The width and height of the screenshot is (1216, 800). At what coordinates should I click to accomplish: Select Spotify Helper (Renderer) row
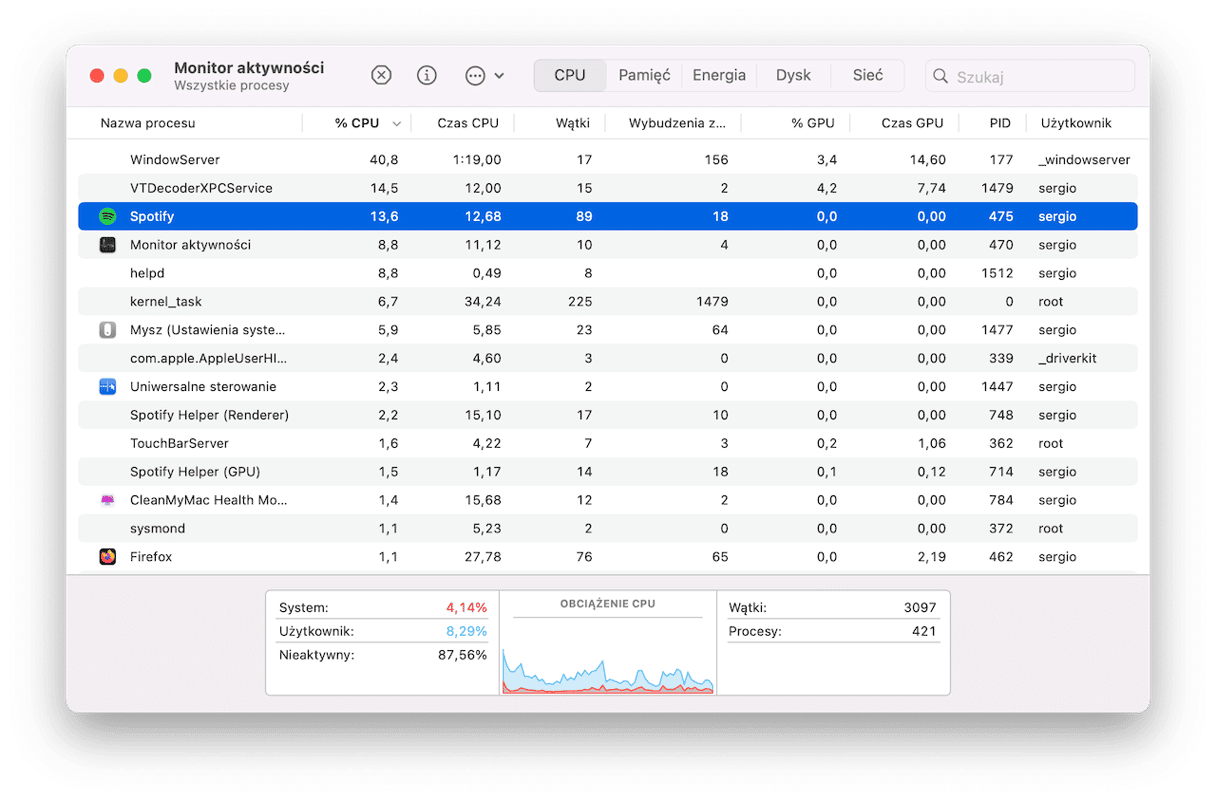tap(608, 415)
